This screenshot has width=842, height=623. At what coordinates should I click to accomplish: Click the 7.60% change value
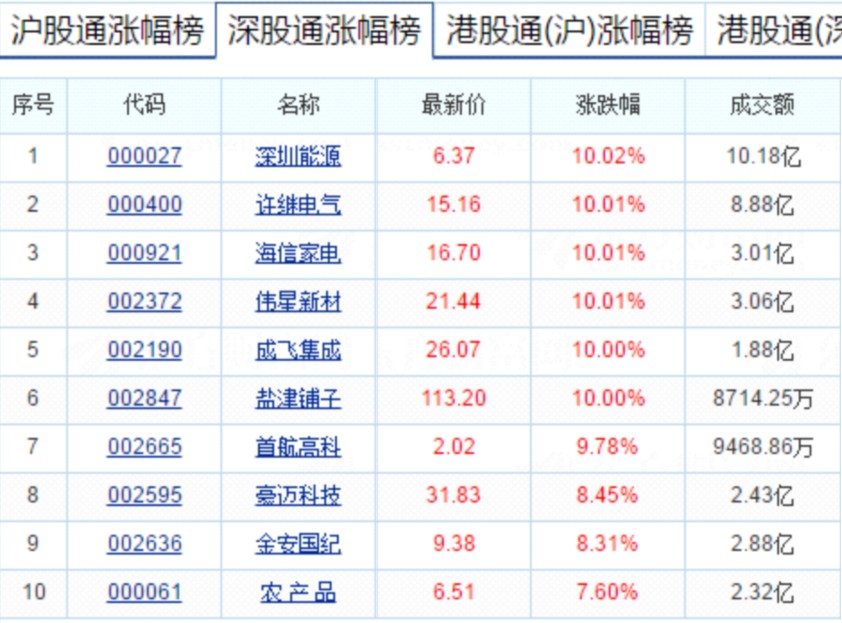tap(607, 592)
